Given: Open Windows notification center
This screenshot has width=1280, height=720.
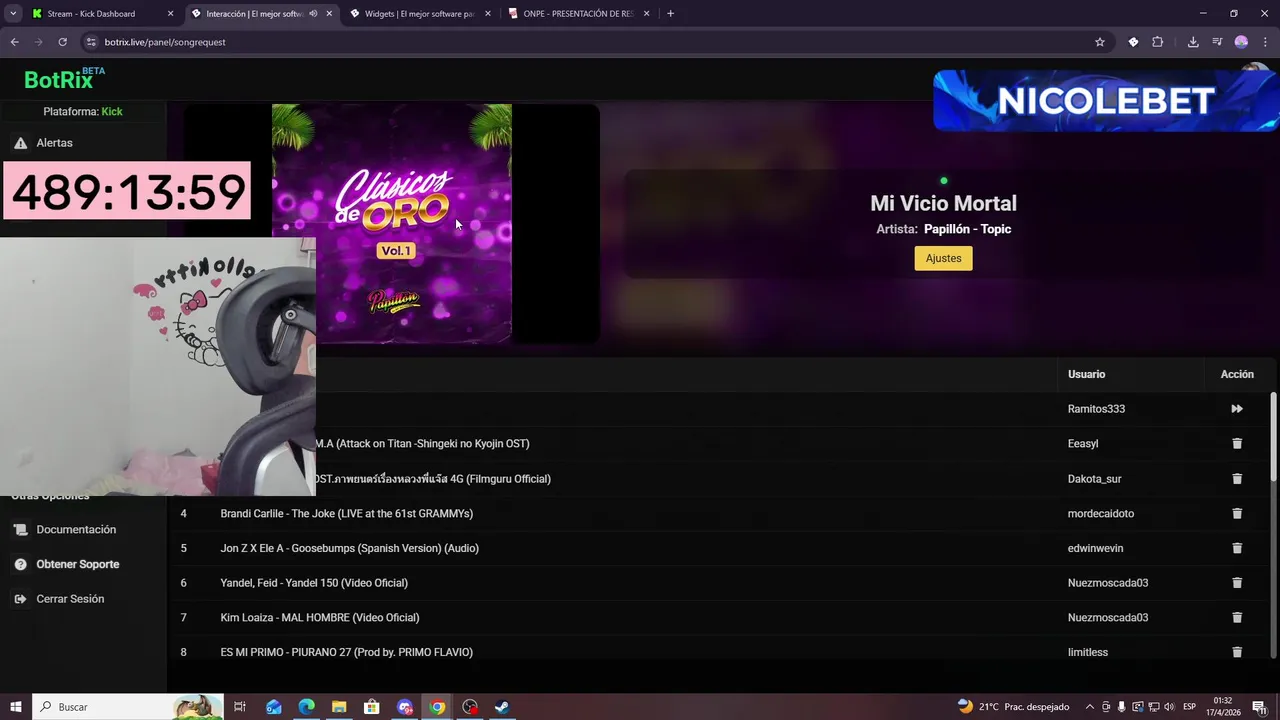Looking at the screenshot, I should coord(1259,707).
